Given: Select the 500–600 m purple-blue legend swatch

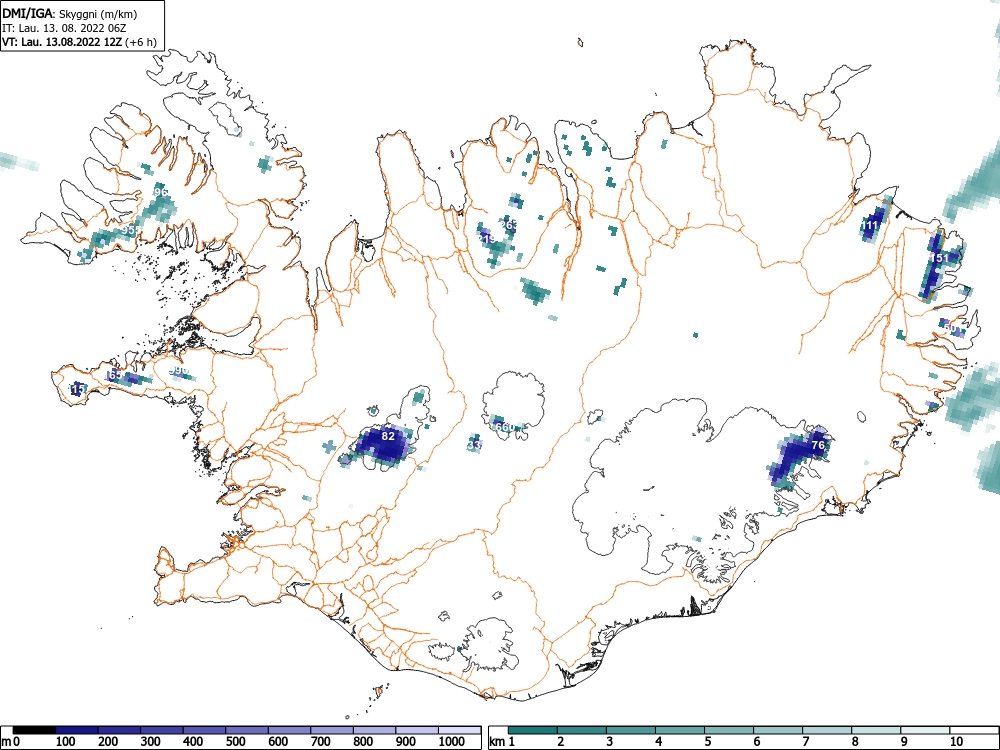Looking at the screenshot, I should click(247, 730).
